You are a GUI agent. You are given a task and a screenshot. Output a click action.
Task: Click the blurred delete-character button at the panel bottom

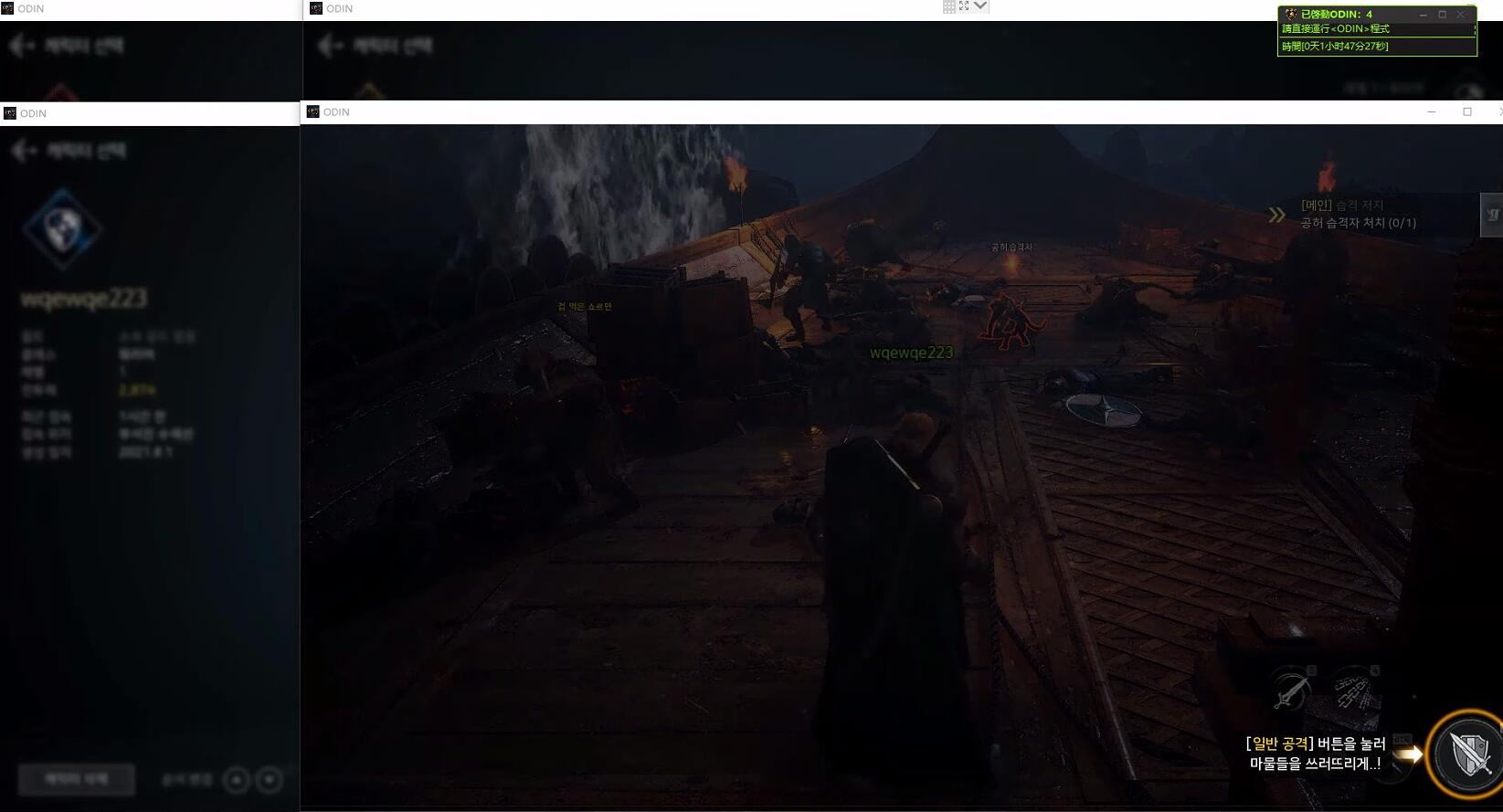click(x=77, y=779)
